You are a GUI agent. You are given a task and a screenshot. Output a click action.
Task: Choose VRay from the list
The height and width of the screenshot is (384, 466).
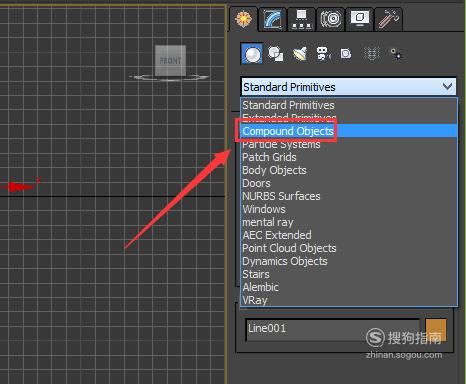tap(349, 300)
